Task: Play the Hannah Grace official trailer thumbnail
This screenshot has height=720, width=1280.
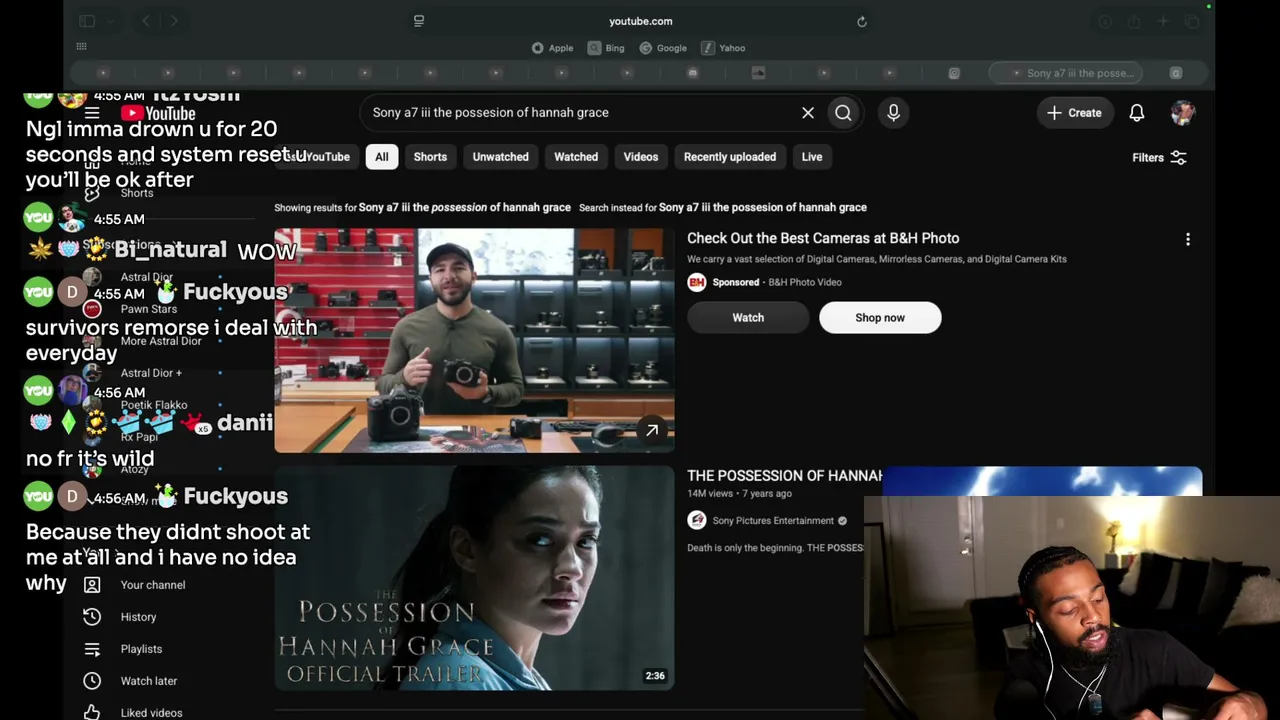Action: tap(474, 578)
